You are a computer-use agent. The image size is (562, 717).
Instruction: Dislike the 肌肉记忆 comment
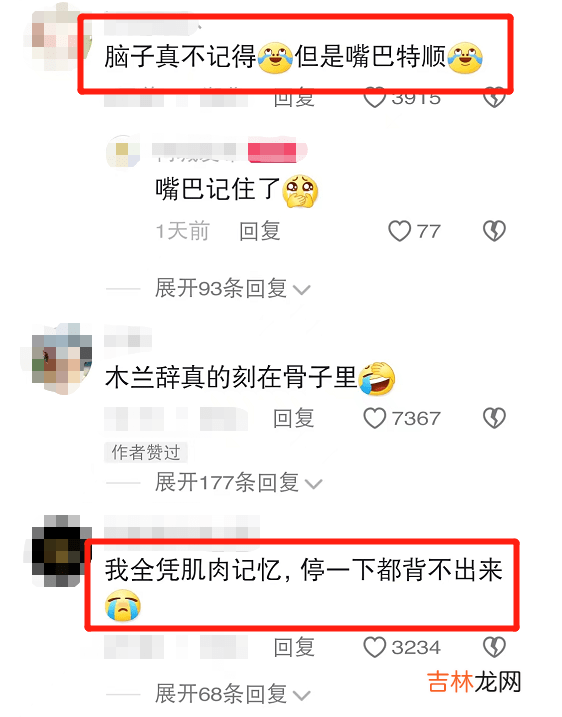click(x=494, y=647)
